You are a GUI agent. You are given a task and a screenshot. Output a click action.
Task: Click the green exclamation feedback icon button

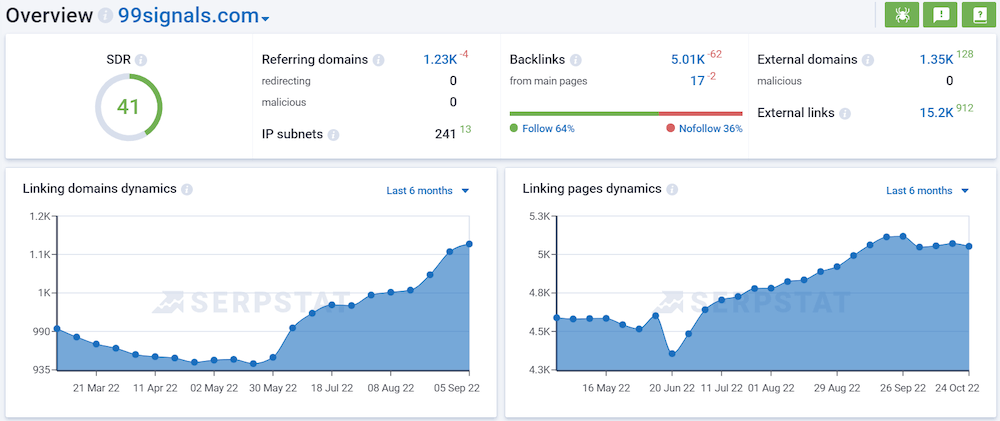[x=939, y=15]
